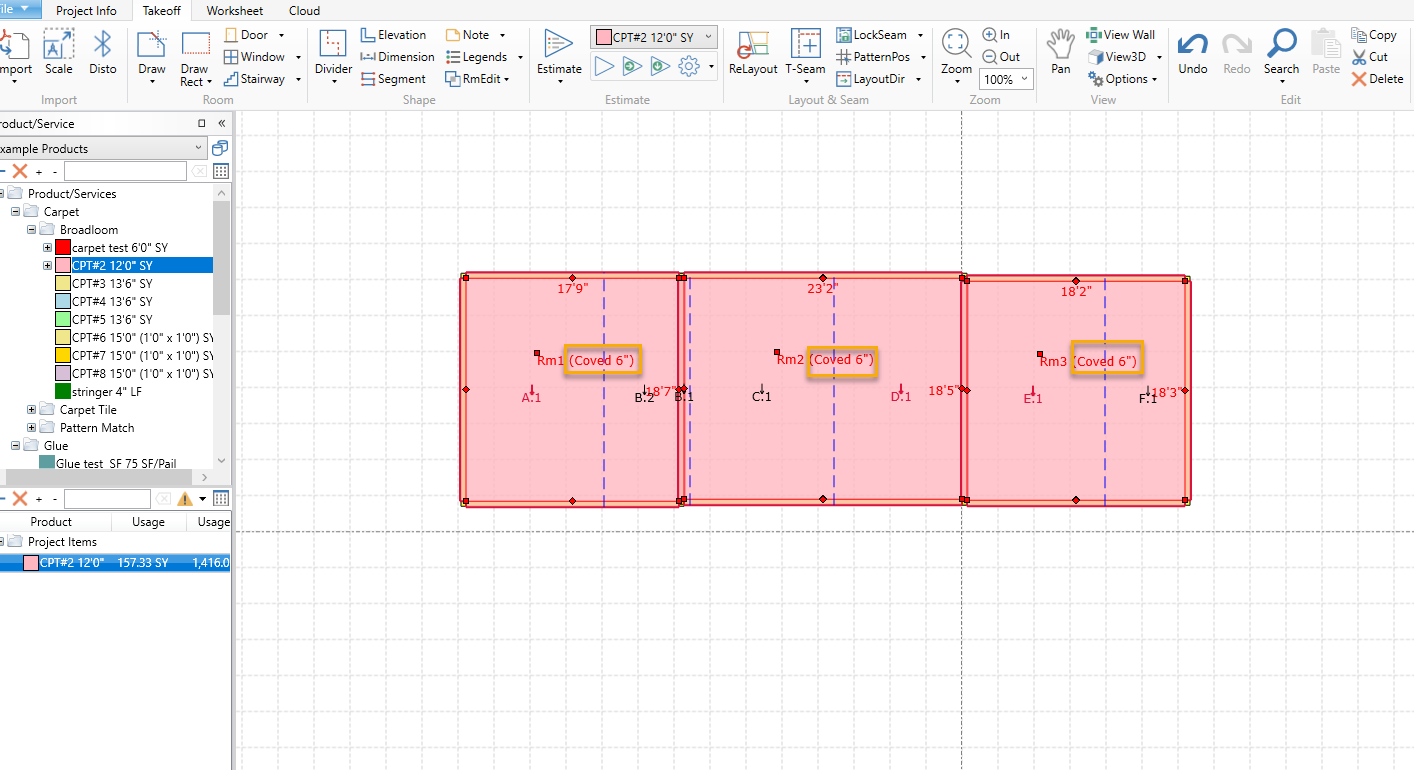Open the CPT#2 12'0" SY product dropdown

709,37
